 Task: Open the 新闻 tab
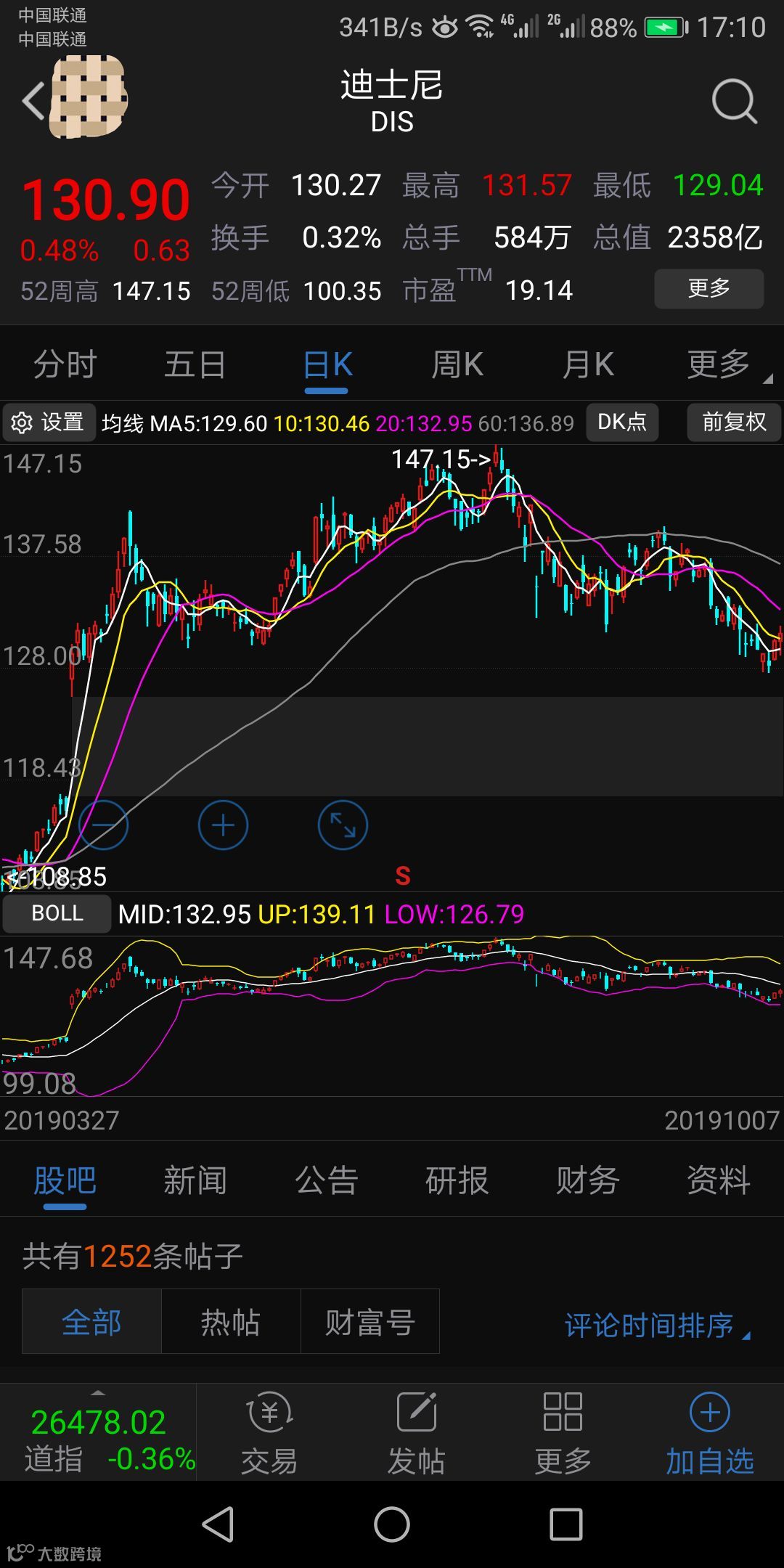pos(195,1180)
